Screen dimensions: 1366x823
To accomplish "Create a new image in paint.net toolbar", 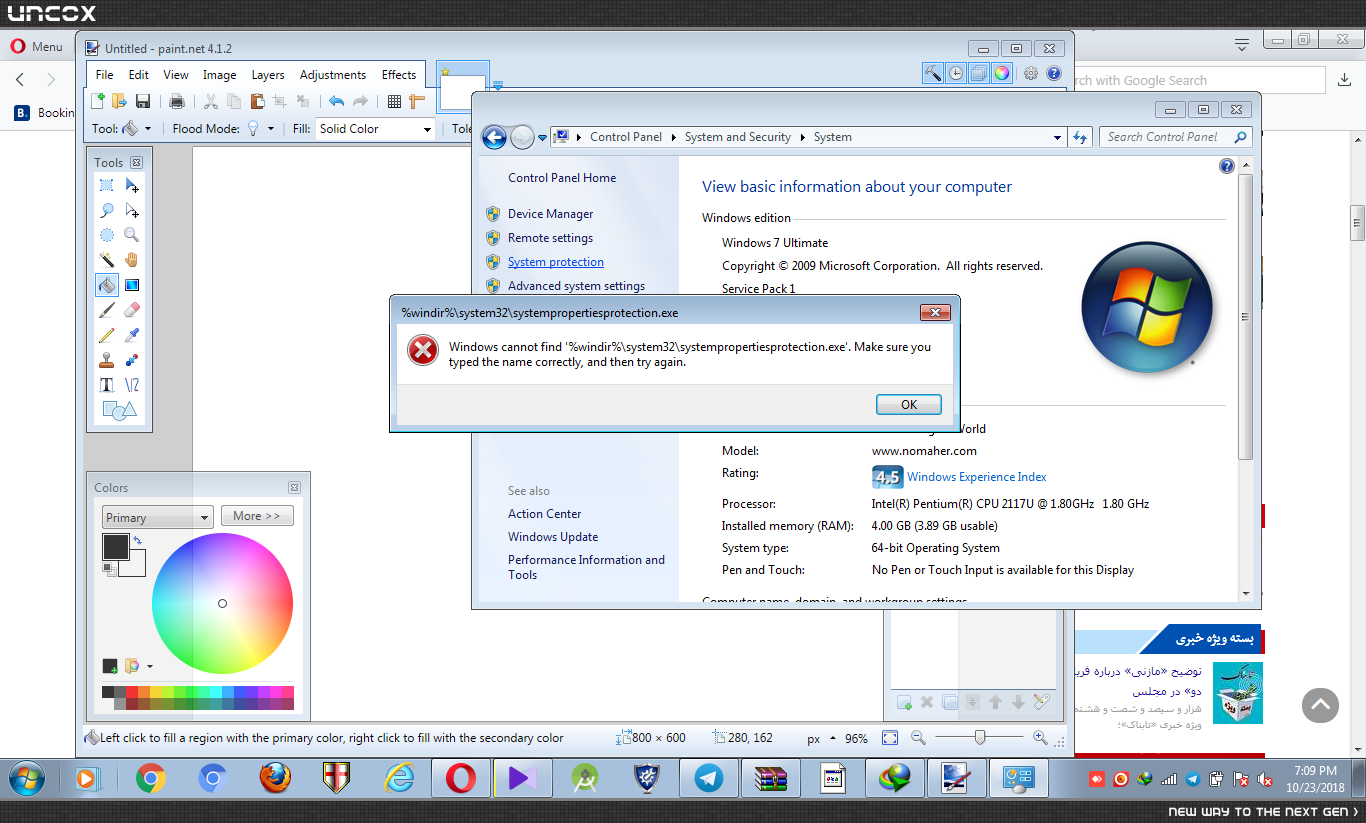I will tap(98, 101).
